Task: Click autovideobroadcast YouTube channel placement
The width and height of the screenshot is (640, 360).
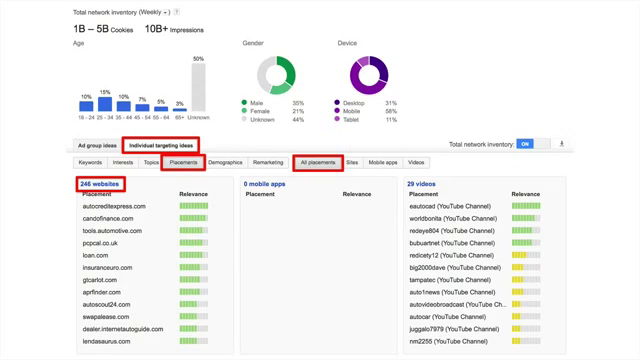Action: tap(458, 304)
